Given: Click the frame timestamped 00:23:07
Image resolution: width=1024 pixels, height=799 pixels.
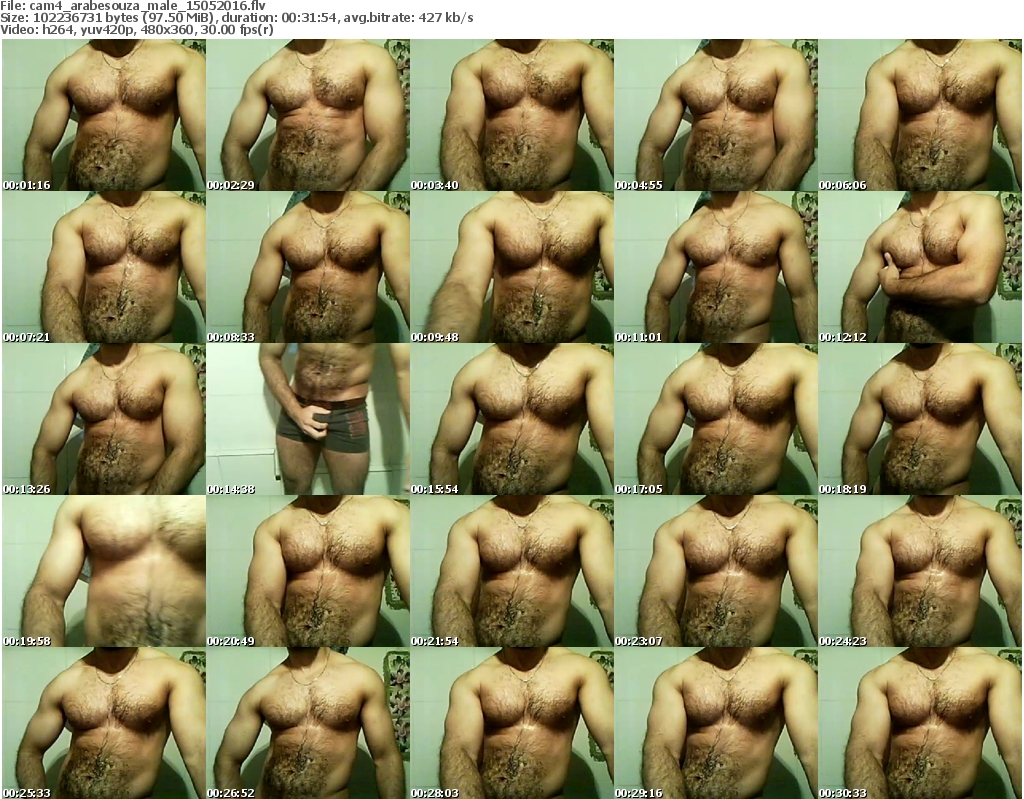Looking at the screenshot, I should tap(716, 572).
